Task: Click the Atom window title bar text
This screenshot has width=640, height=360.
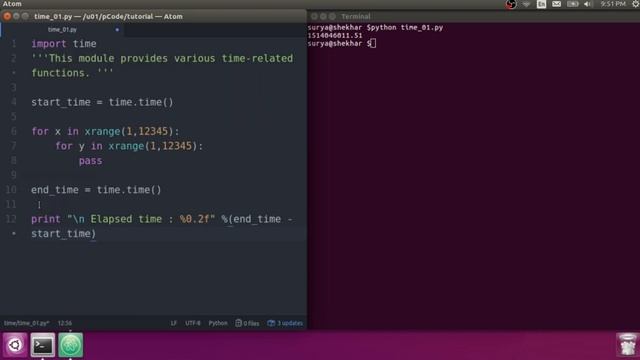Action: pos(108,16)
